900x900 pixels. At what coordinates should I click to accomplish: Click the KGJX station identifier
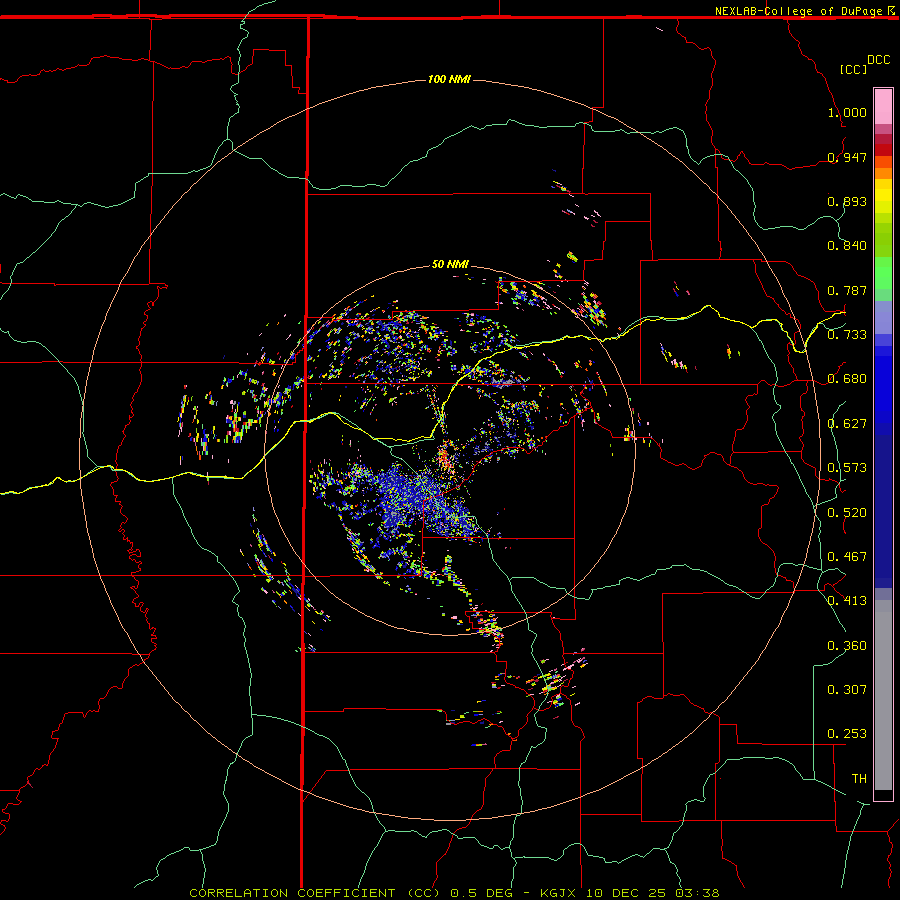(x=559, y=893)
